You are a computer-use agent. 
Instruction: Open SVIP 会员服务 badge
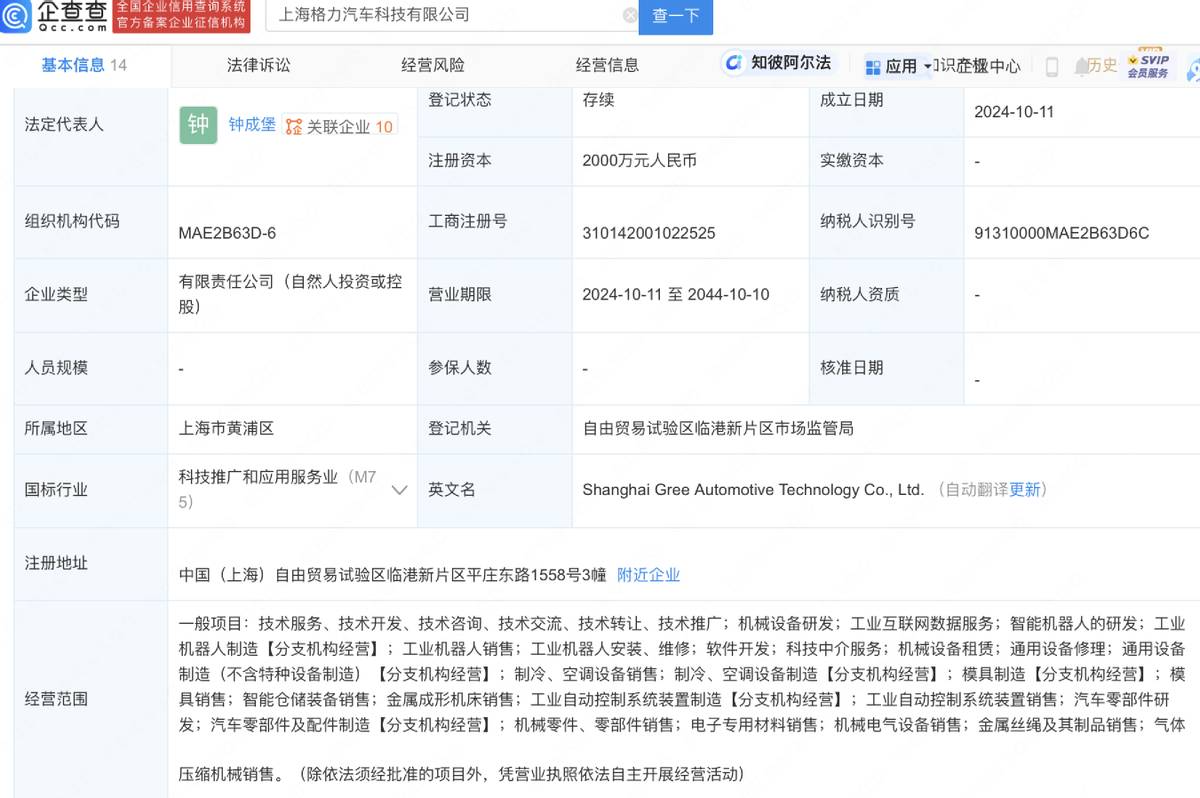pyautogui.click(x=1148, y=64)
